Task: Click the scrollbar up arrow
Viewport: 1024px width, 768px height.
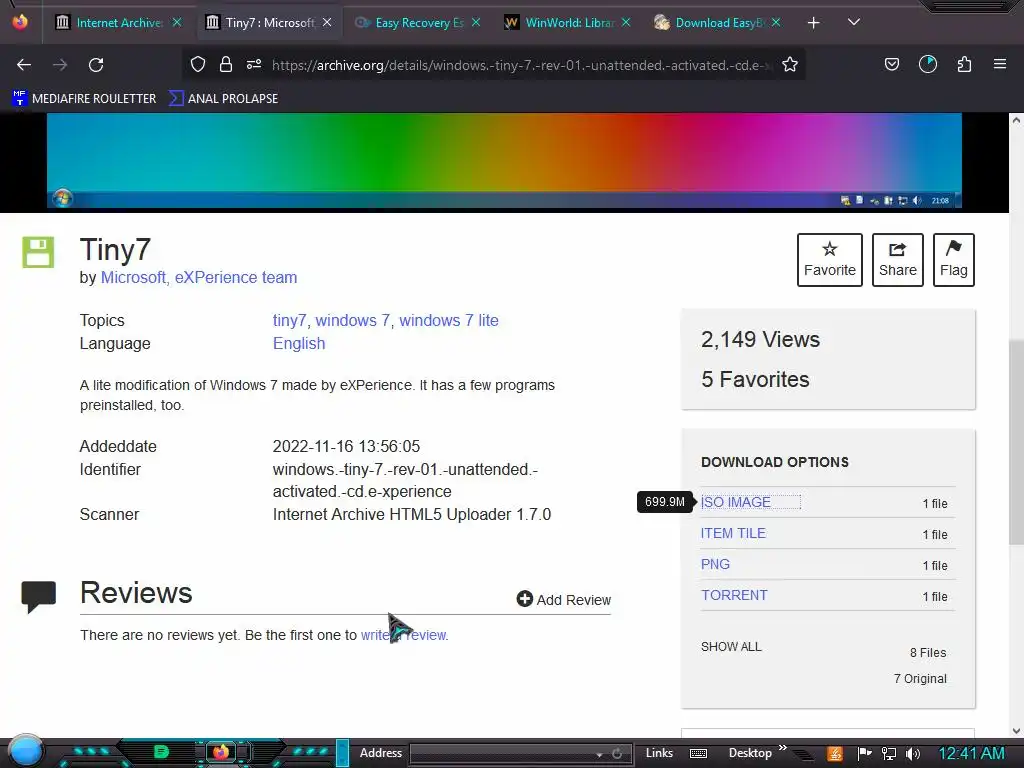Action: pyautogui.click(x=1016, y=120)
